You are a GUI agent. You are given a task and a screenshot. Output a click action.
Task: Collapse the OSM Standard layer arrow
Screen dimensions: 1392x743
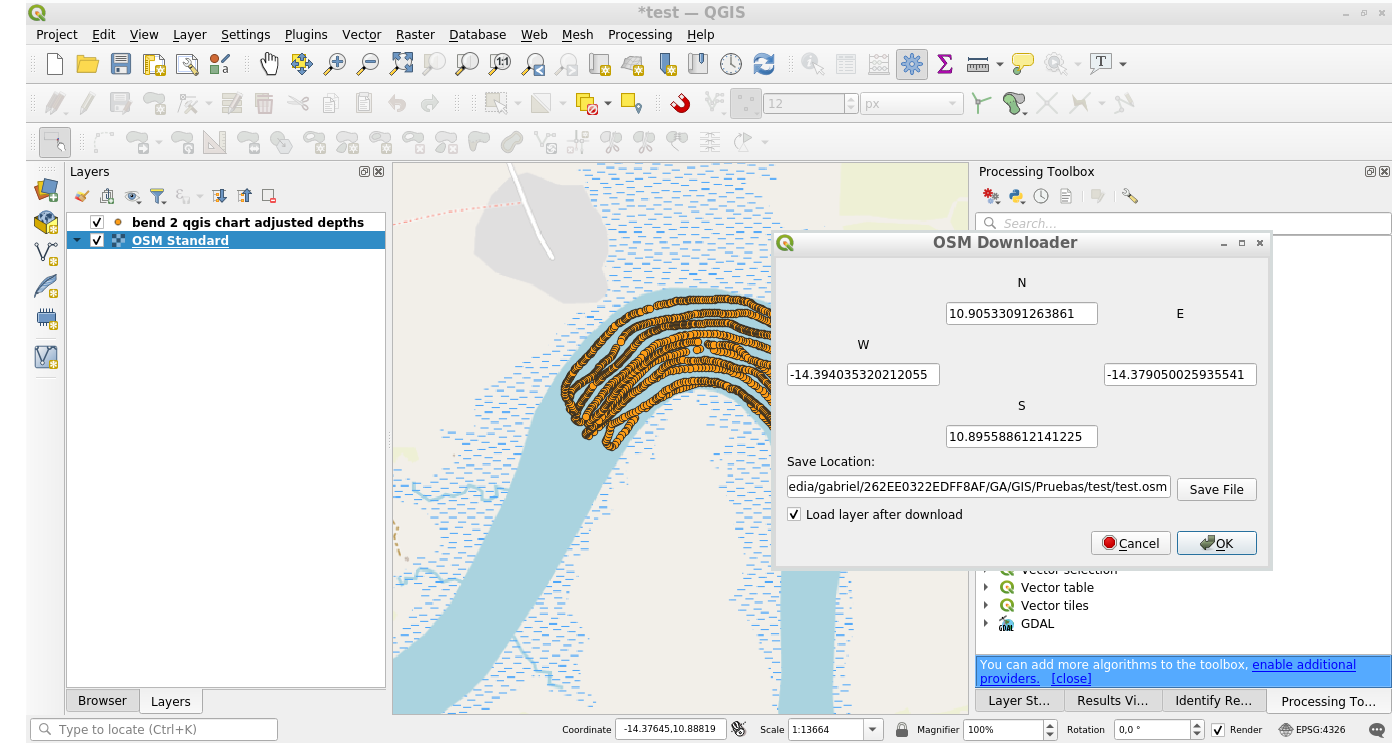[x=77, y=240]
